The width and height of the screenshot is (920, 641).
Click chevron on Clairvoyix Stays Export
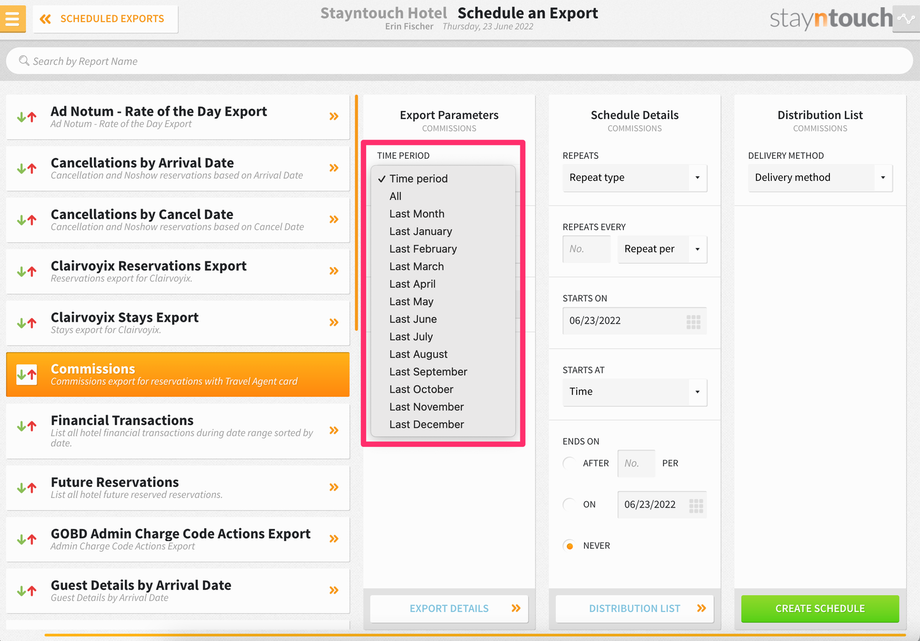334,322
